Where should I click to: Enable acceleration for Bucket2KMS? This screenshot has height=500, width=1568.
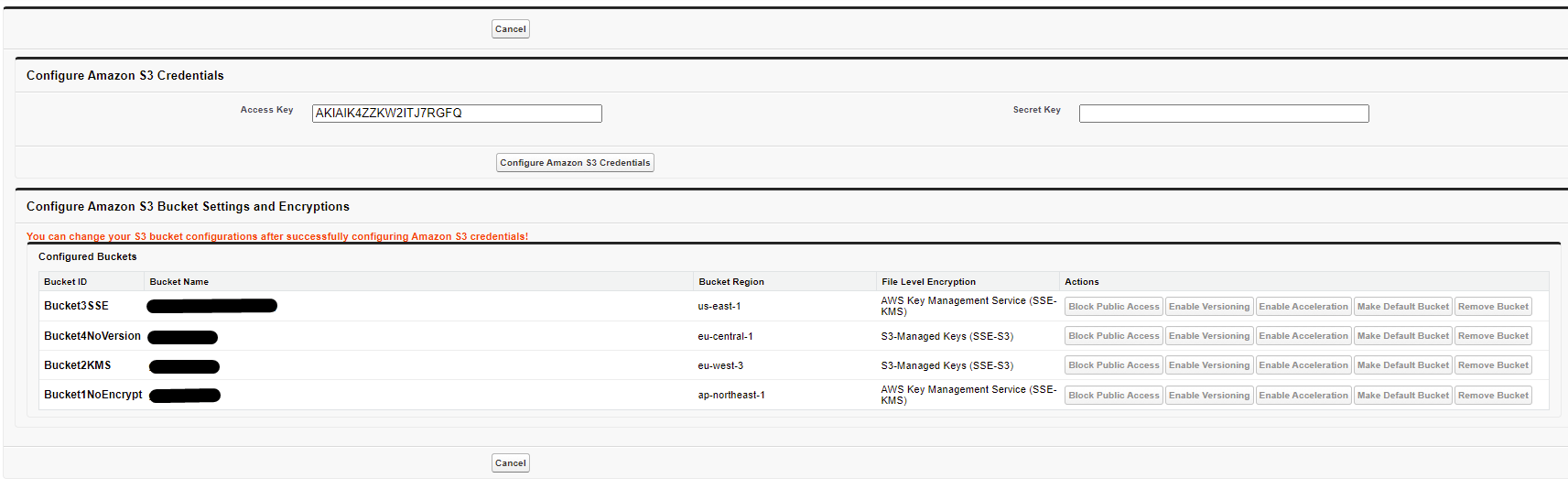pyautogui.click(x=1303, y=365)
